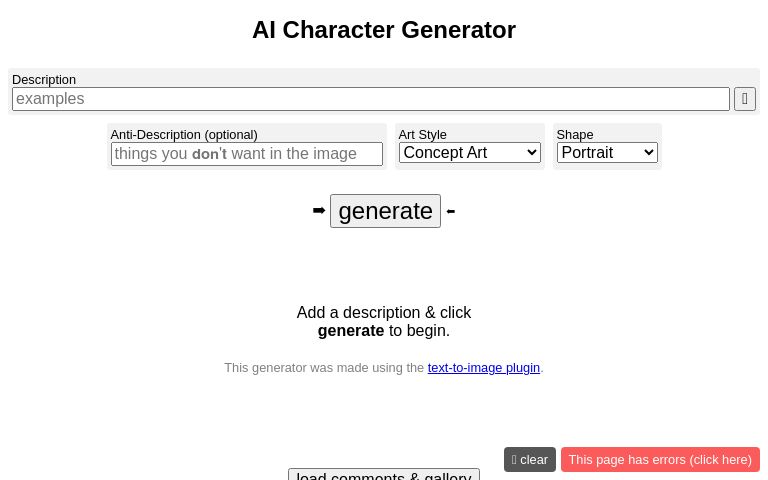Screen dimensions: 768x480
Task: Click the Anti-Description (optional) label
Action: [184, 135]
